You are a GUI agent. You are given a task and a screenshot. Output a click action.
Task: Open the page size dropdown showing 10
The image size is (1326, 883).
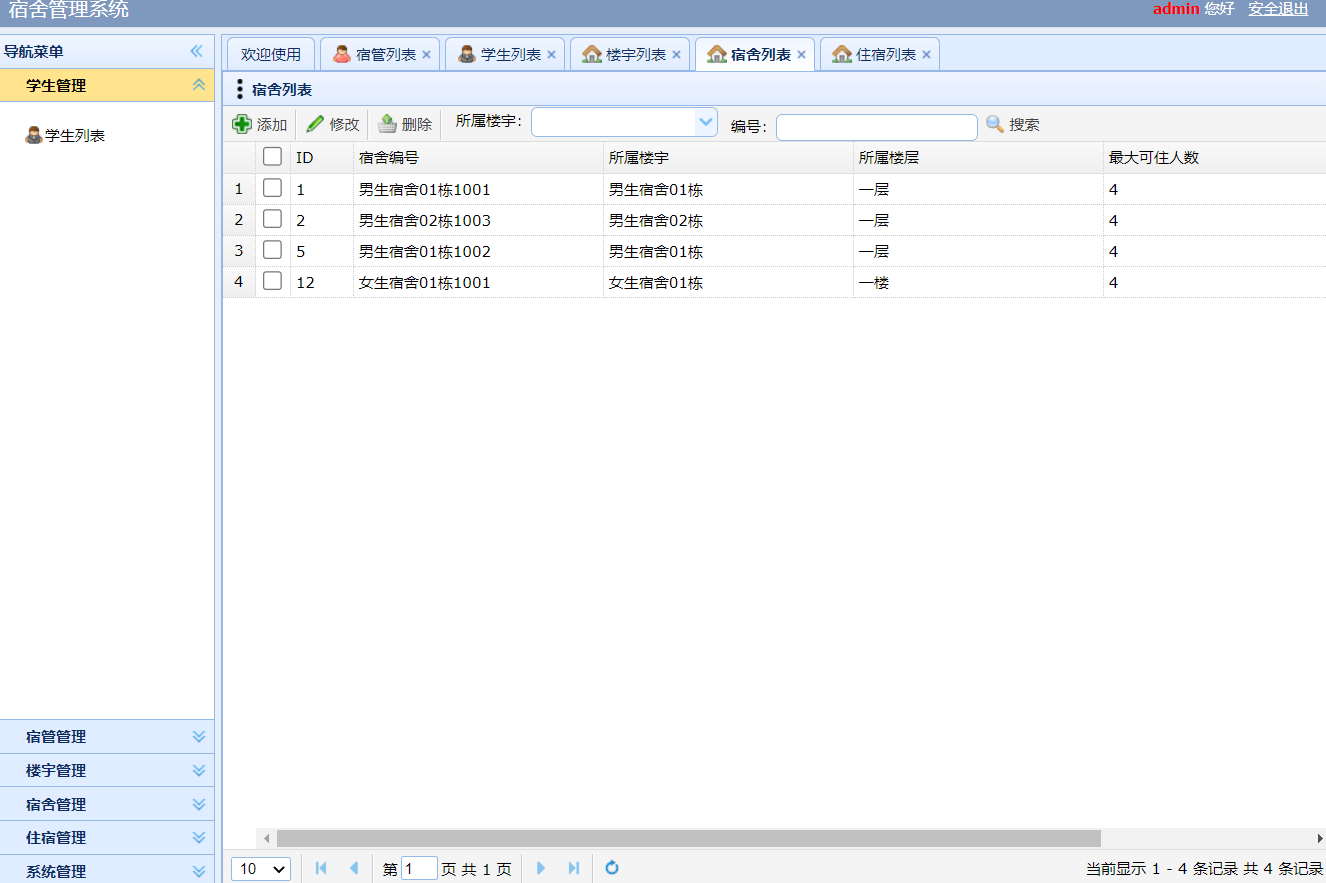coord(260,868)
